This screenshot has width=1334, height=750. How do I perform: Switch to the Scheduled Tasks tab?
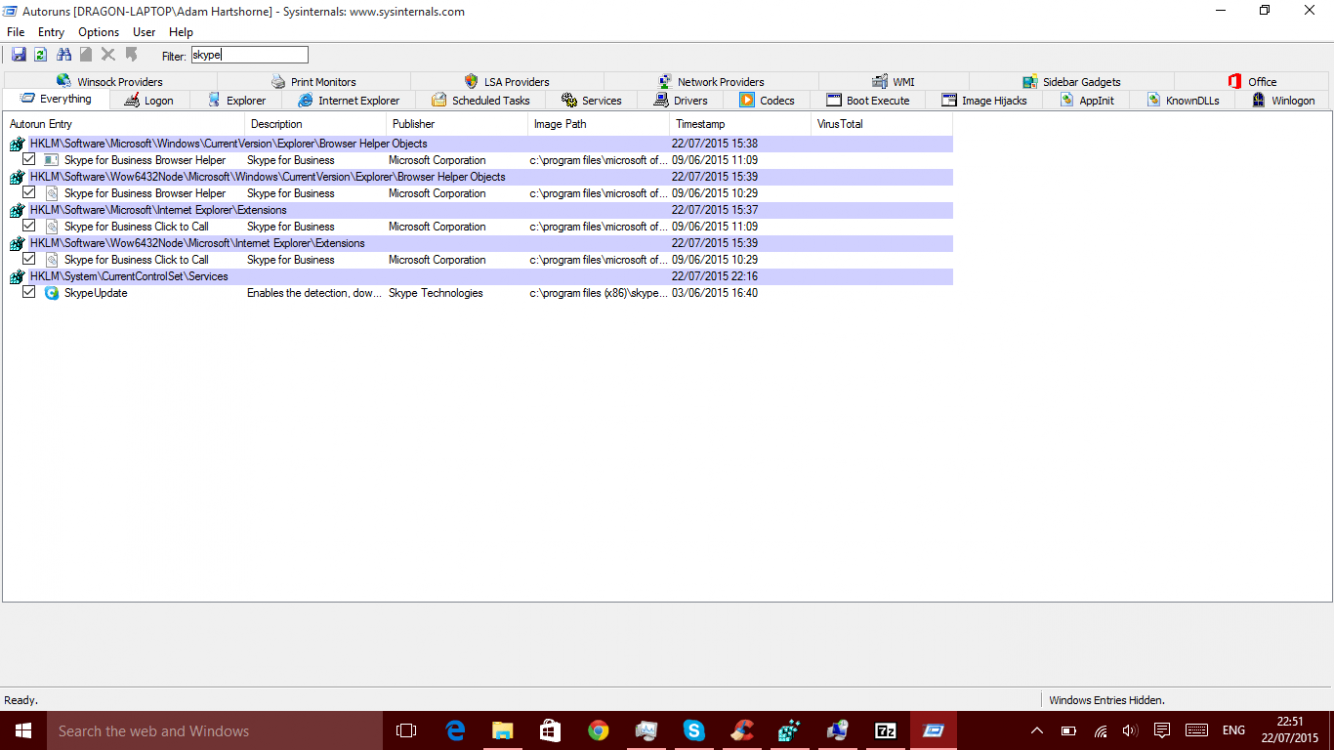click(480, 100)
